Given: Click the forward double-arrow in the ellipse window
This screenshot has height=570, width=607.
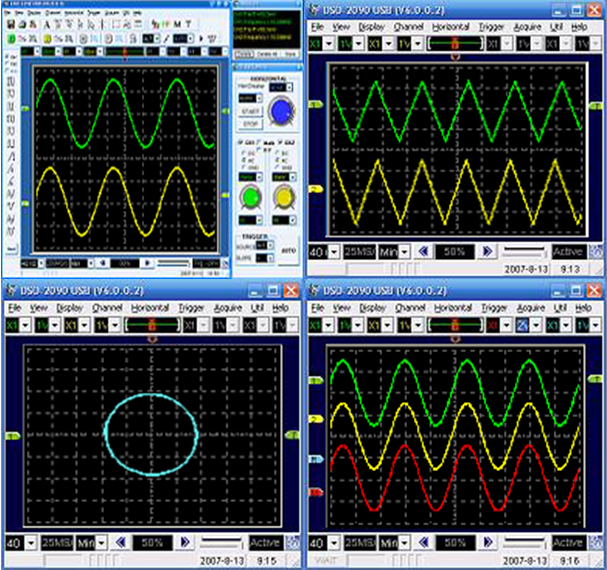Looking at the screenshot, I should 185,542.
